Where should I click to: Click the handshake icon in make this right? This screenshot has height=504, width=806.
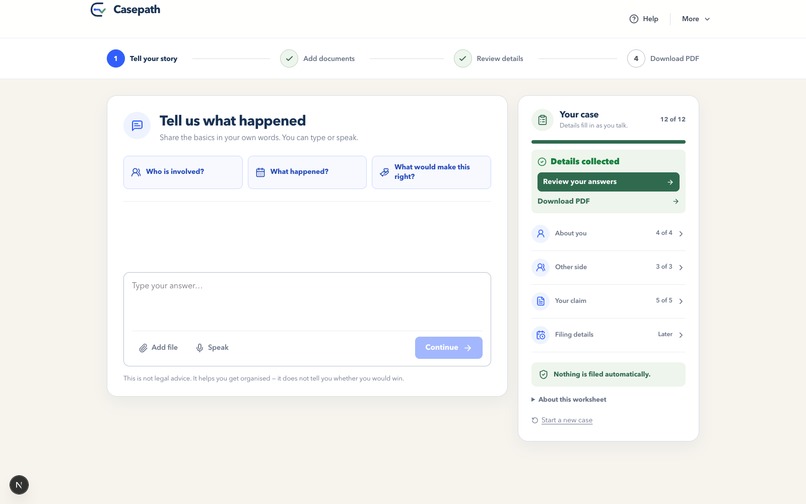click(384, 172)
